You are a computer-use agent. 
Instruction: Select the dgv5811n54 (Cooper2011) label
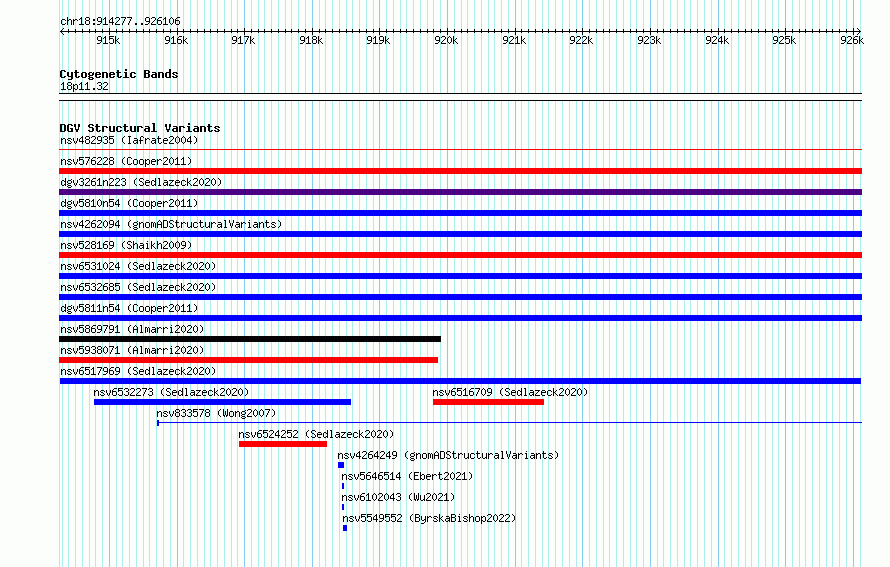129,308
